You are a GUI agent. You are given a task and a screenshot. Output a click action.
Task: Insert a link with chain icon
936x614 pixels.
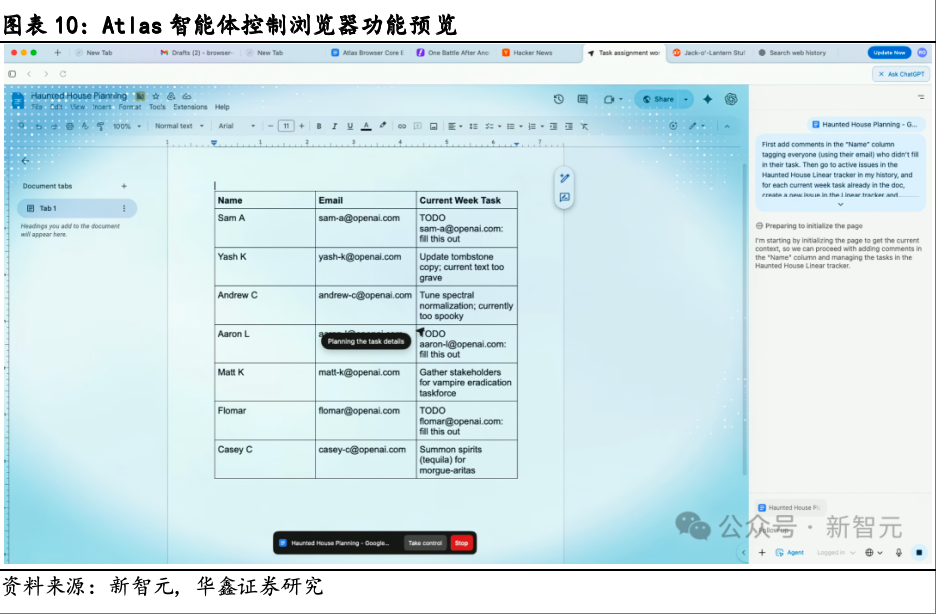402,126
